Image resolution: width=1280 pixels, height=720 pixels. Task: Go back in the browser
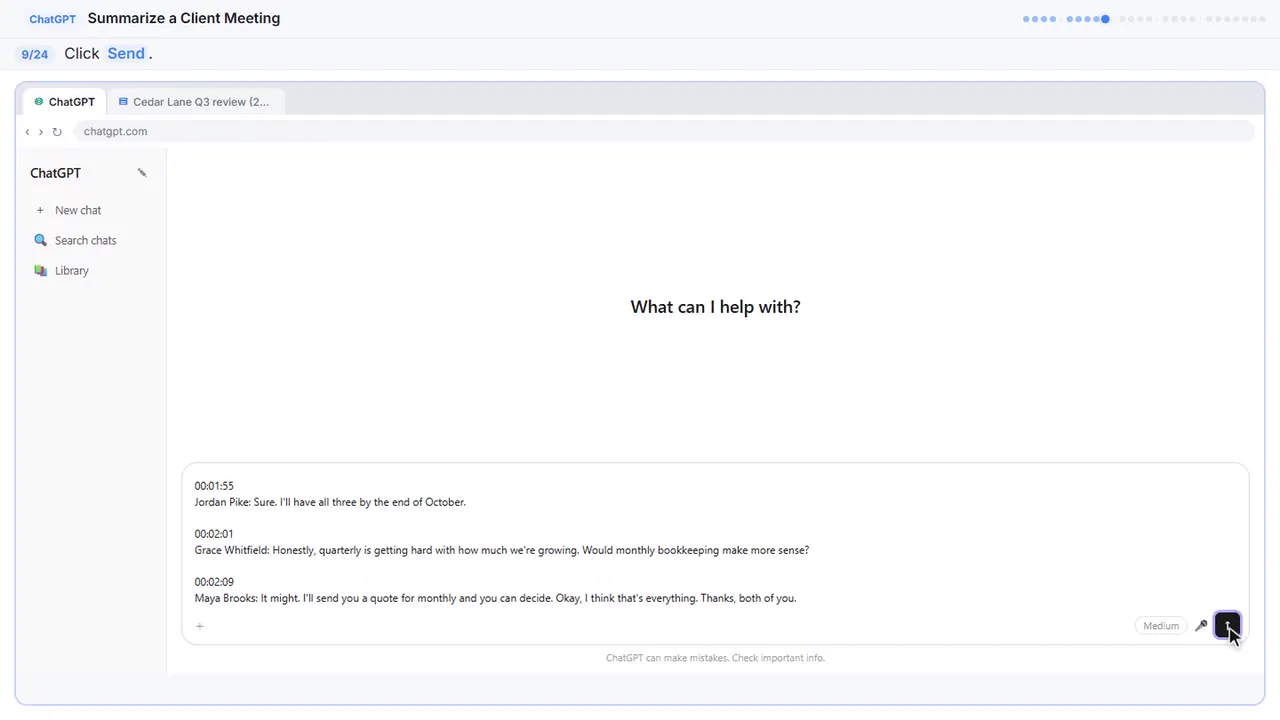click(x=27, y=132)
